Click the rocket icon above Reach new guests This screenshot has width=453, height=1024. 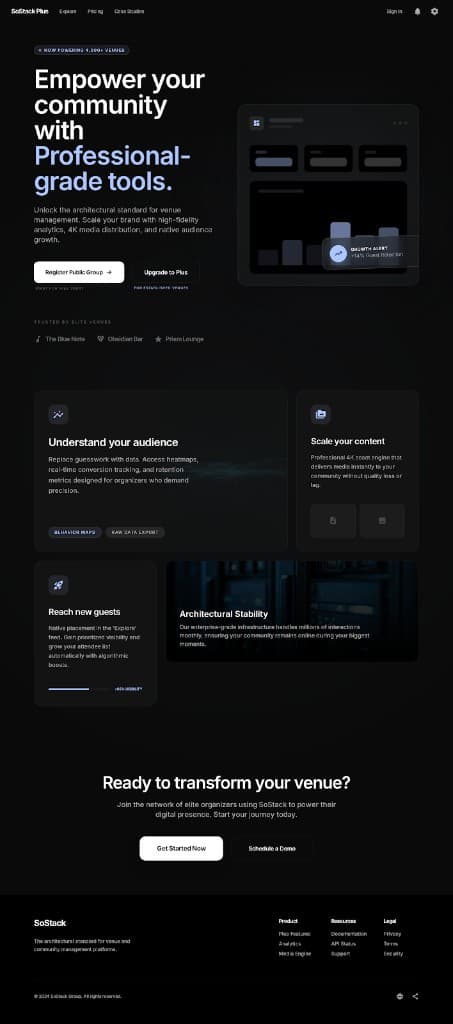pyautogui.click(x=58, y=584)
